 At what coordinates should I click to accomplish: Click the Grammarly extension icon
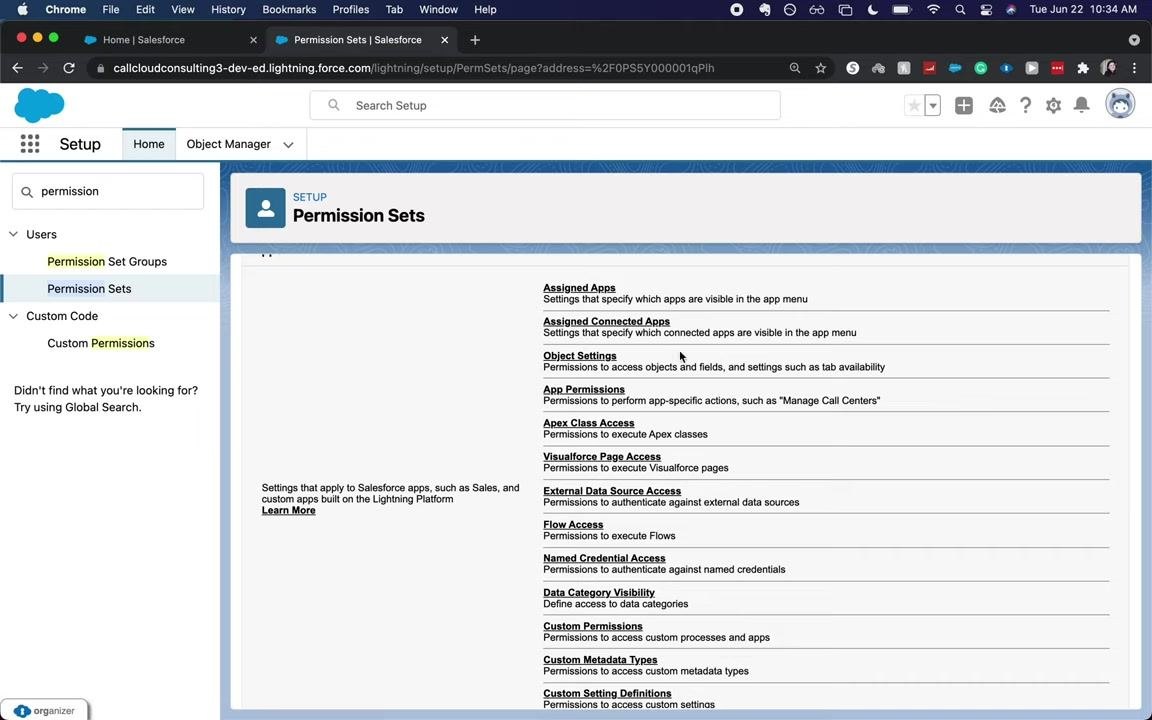[981, 68]
